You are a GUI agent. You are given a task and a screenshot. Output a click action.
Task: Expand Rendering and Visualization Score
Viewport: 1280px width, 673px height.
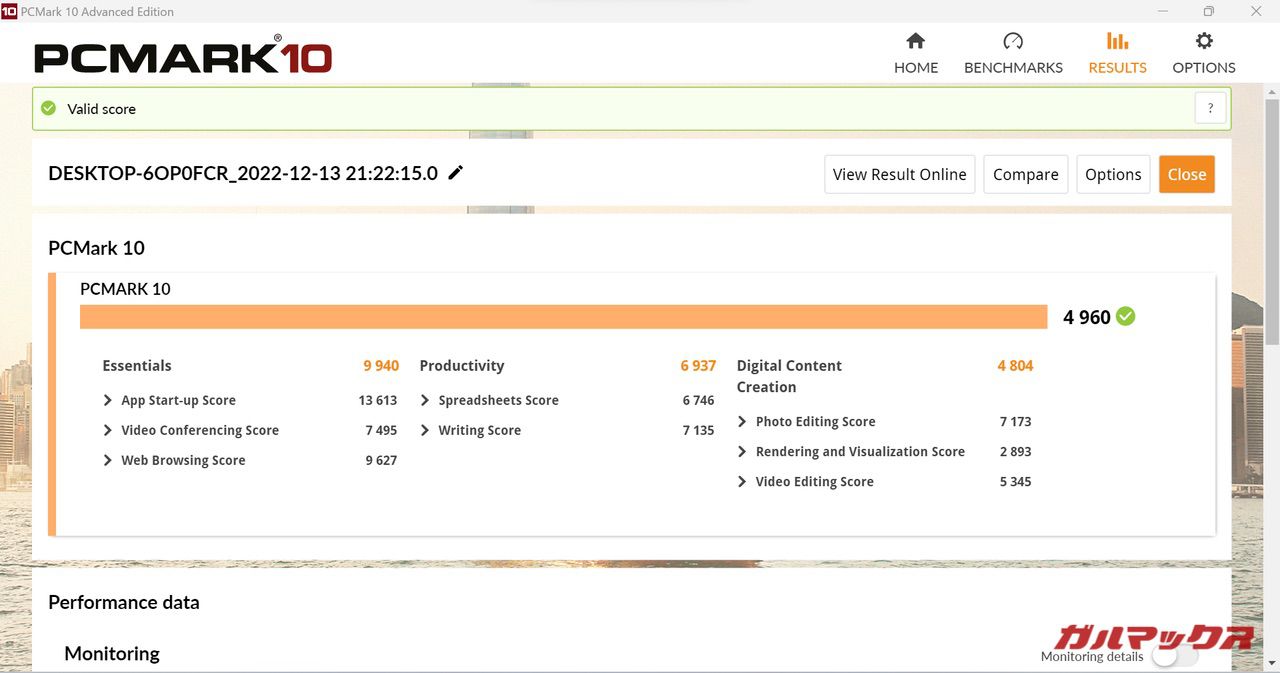[742, 452]
